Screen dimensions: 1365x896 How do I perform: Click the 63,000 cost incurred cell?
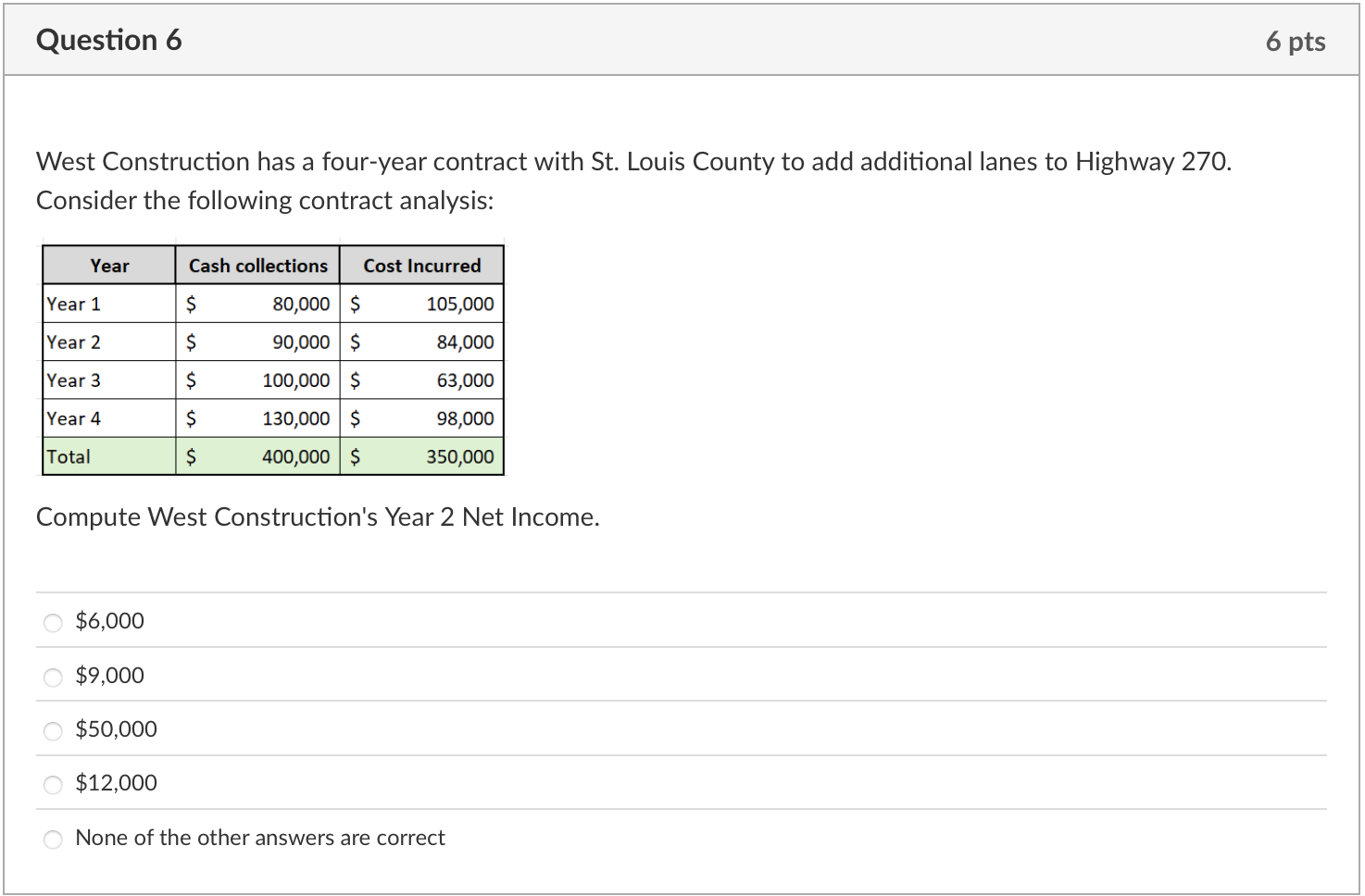coord(422,380)
